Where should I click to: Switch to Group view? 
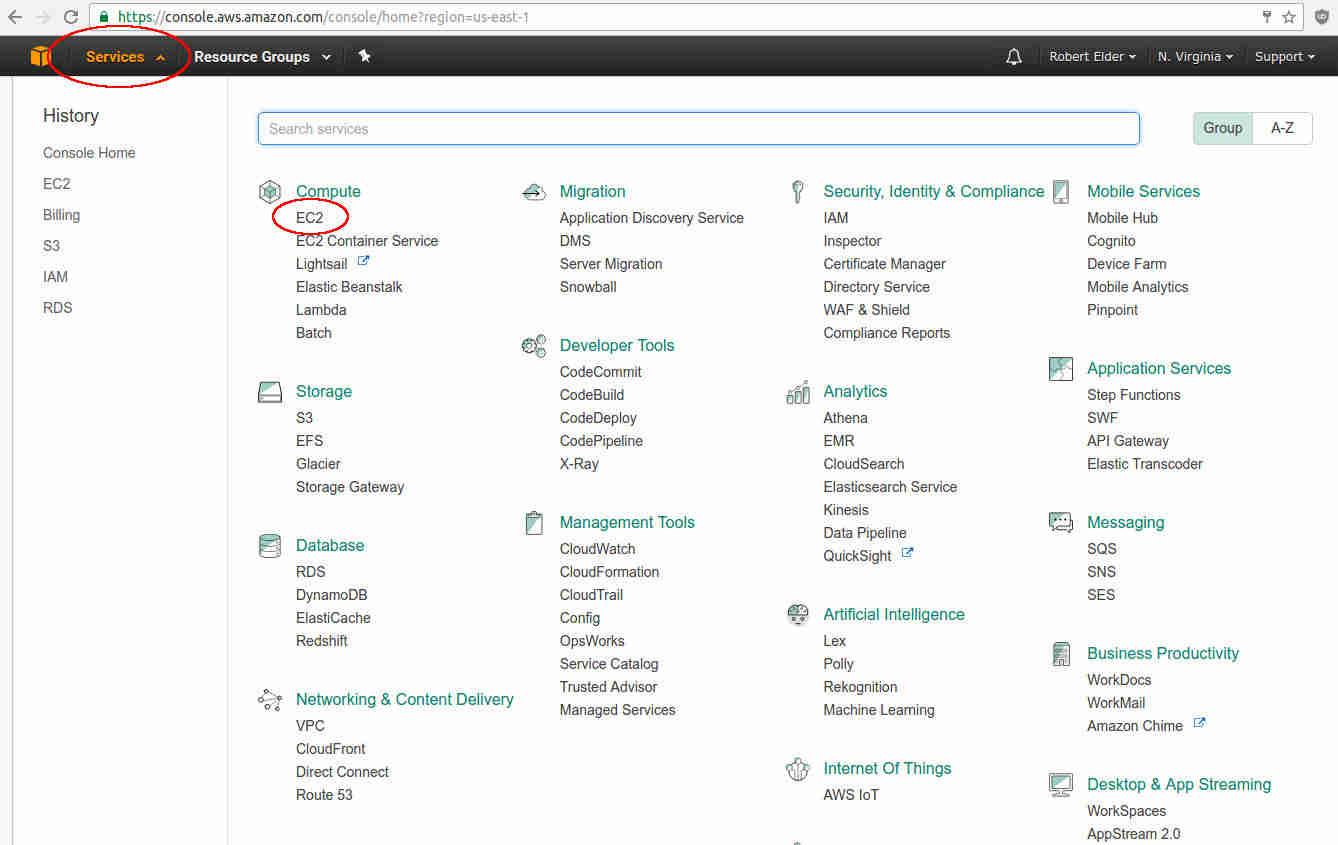1222,128
